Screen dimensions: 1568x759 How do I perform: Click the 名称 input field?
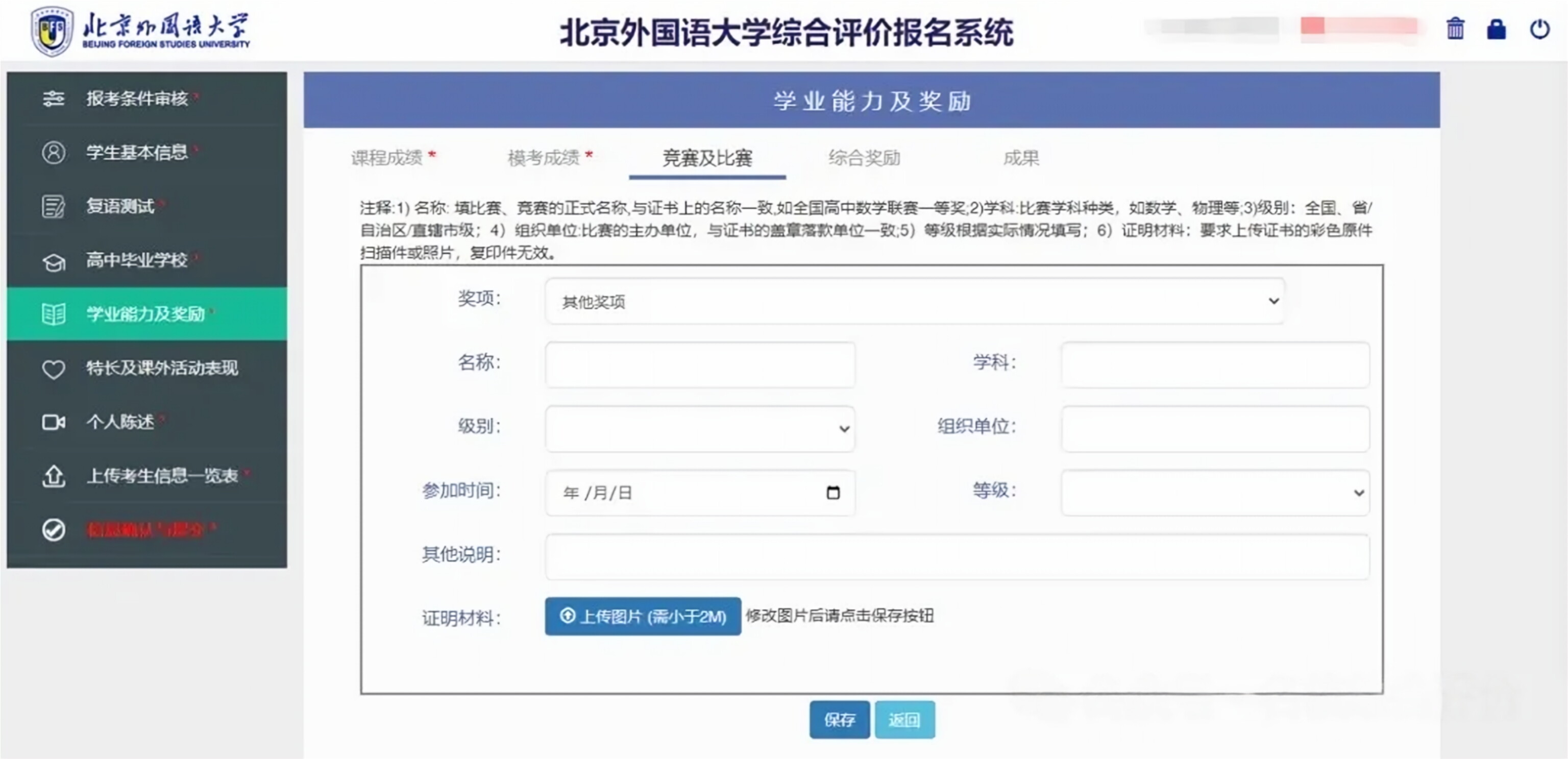click(x=700, y=365)
